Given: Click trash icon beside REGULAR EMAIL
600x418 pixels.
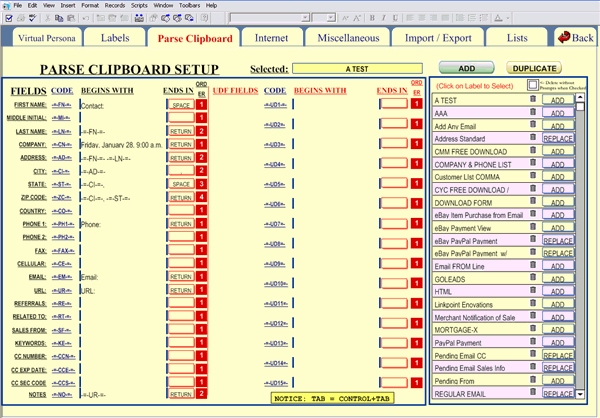Looking at the screenshot, I should click(x=533, y=392).
